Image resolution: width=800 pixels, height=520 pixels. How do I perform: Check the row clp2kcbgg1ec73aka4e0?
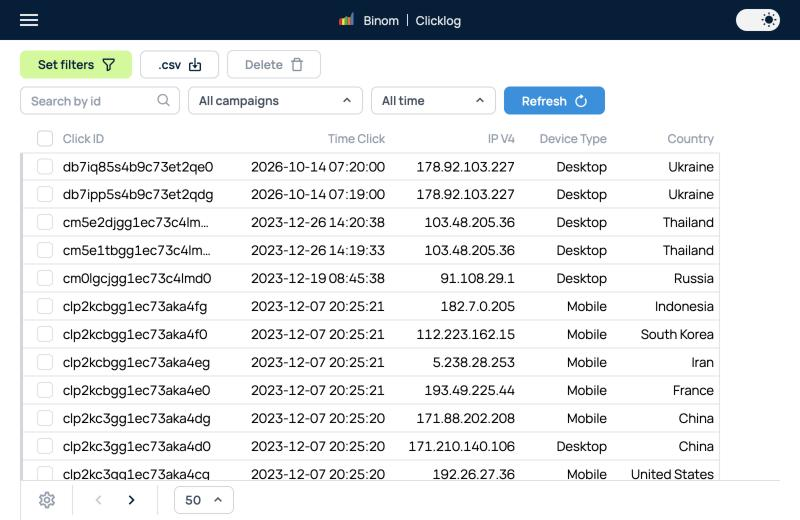45,390
